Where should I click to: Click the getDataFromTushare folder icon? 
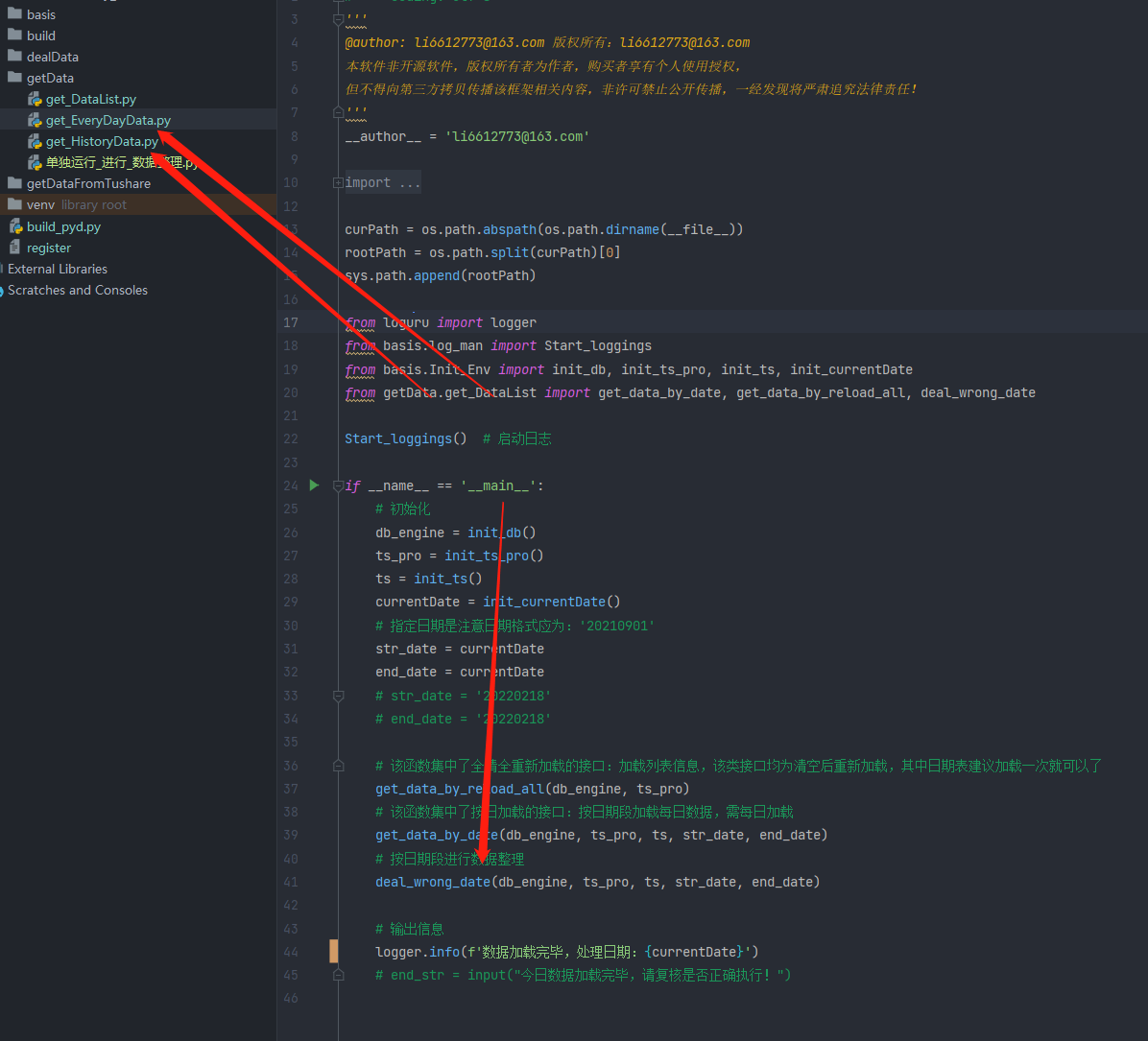pos(14,183)
